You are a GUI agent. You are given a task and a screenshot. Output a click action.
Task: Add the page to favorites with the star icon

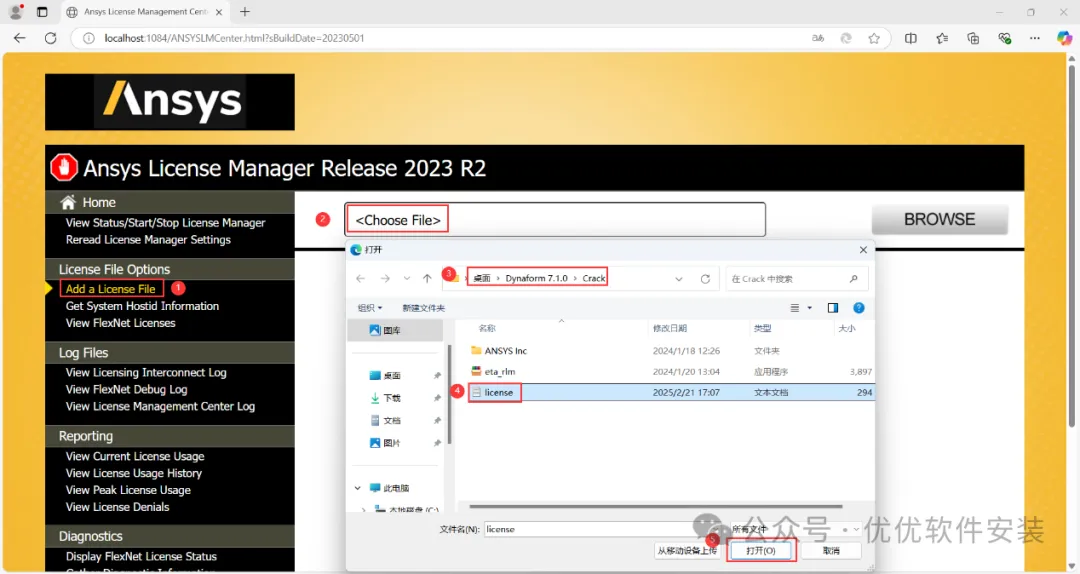click(x=874, y=38)
